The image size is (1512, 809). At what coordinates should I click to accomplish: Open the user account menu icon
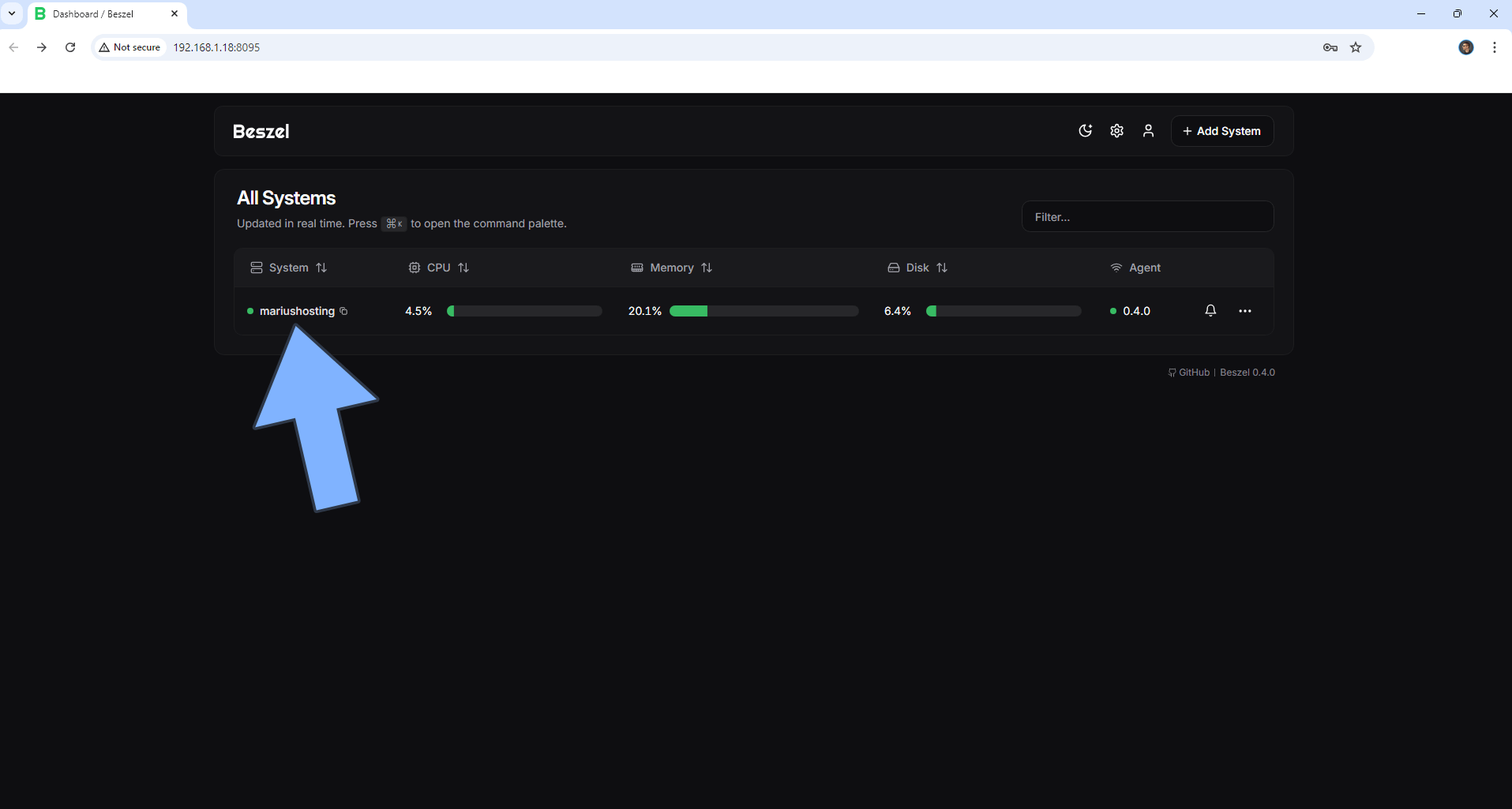tap(1148, 131)
